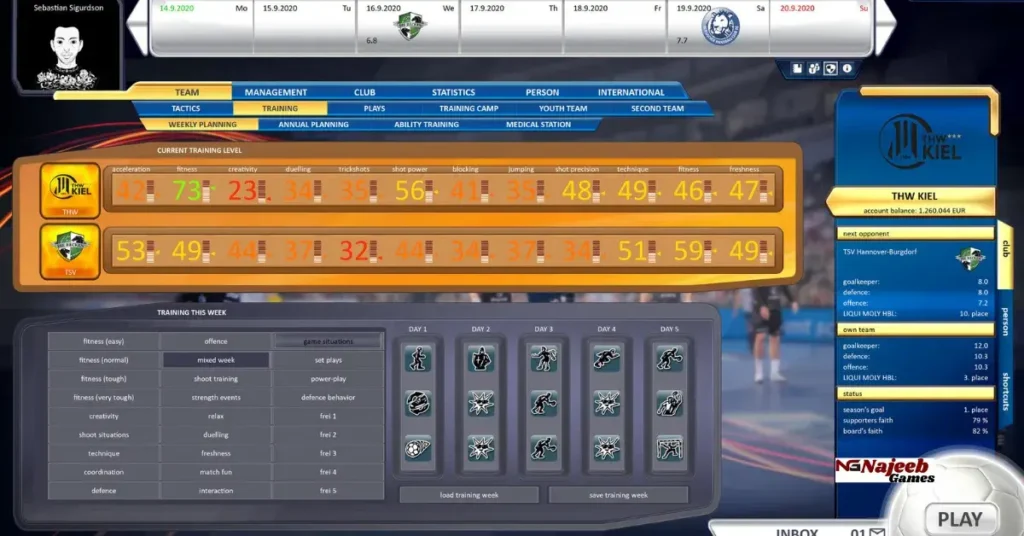Open the STATISTICS main menu
The height and width of the screenshot is (536, 1024).
pyautogui.click(x=453, y=92)
